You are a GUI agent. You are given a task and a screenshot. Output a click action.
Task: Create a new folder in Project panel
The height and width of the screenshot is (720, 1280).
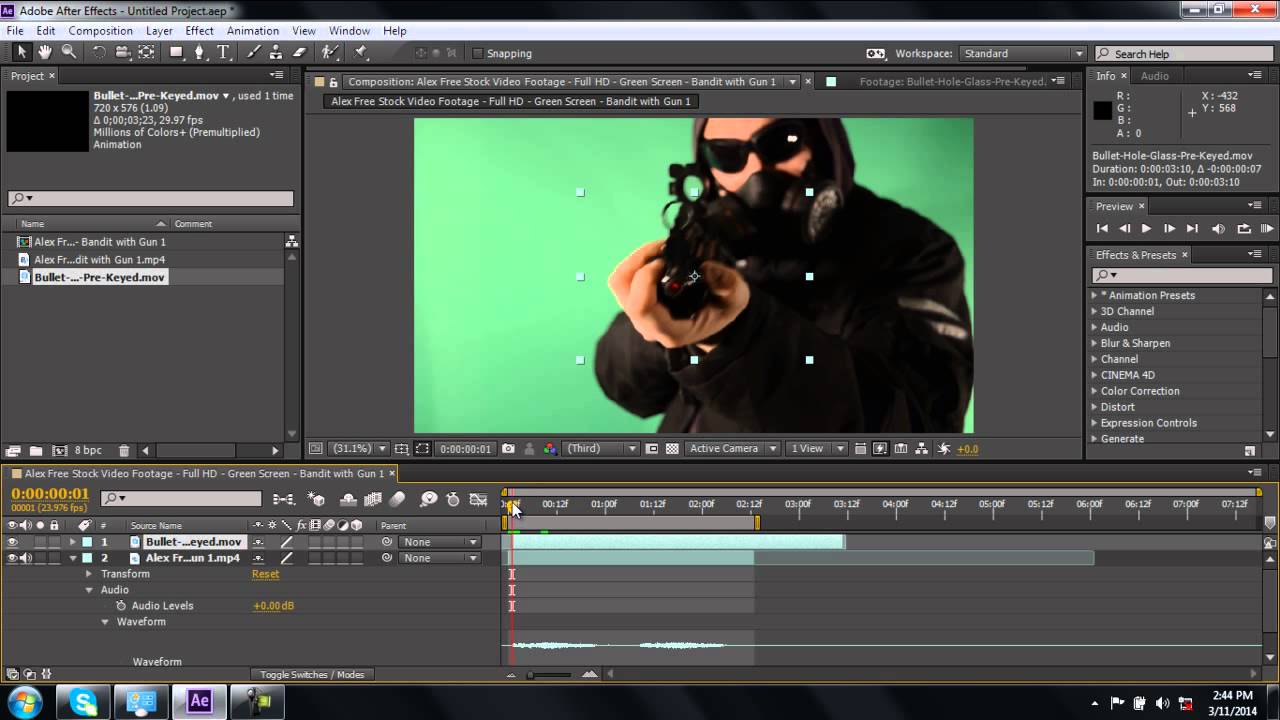(x=36, y=451)
